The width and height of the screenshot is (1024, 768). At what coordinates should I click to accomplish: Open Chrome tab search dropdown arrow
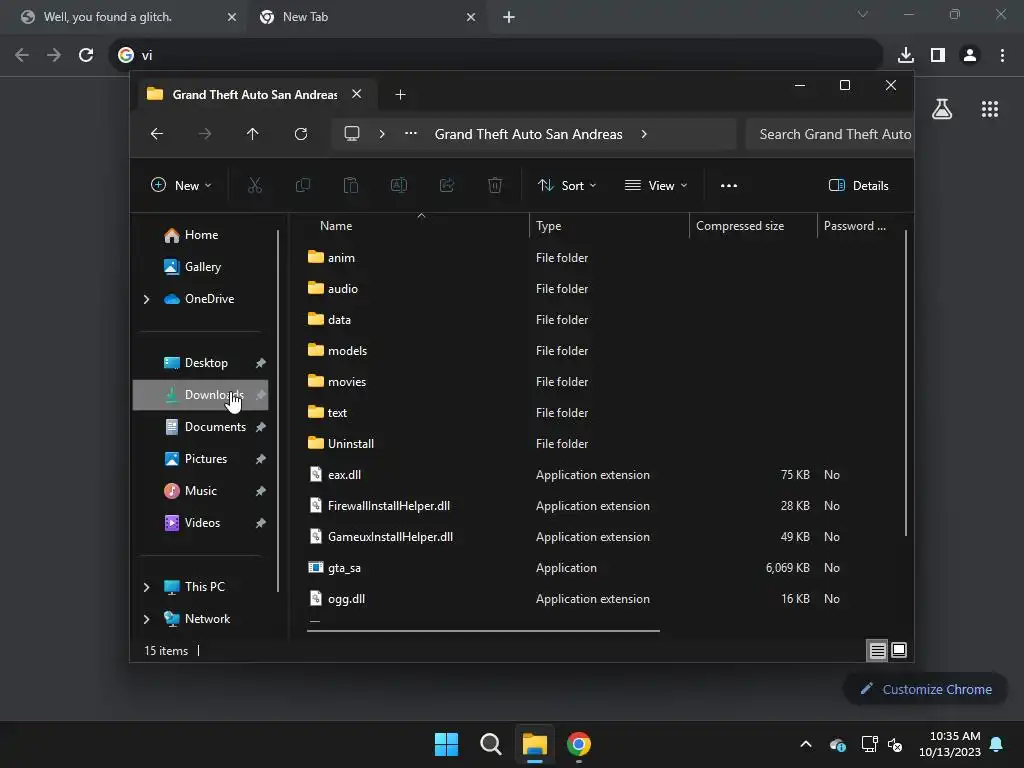click(863, 14)
